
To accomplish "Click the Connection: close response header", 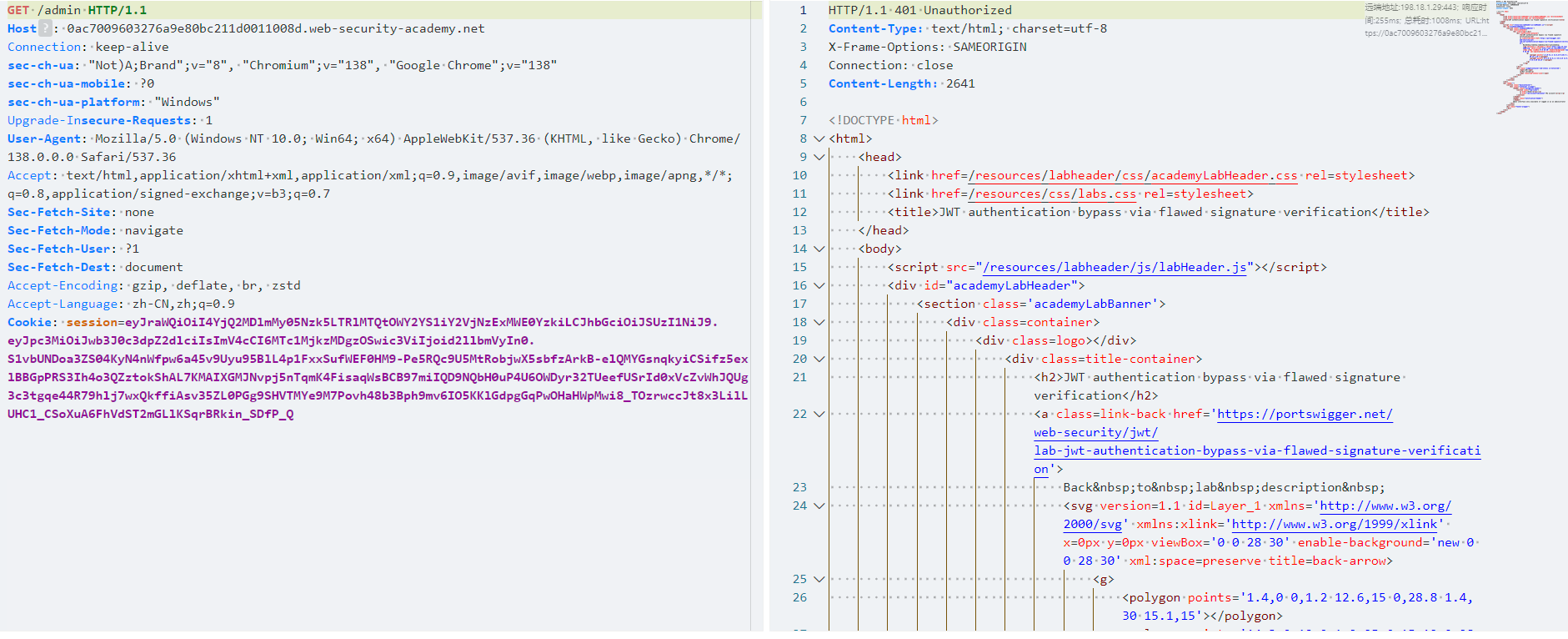I will (x=891, y=65).
